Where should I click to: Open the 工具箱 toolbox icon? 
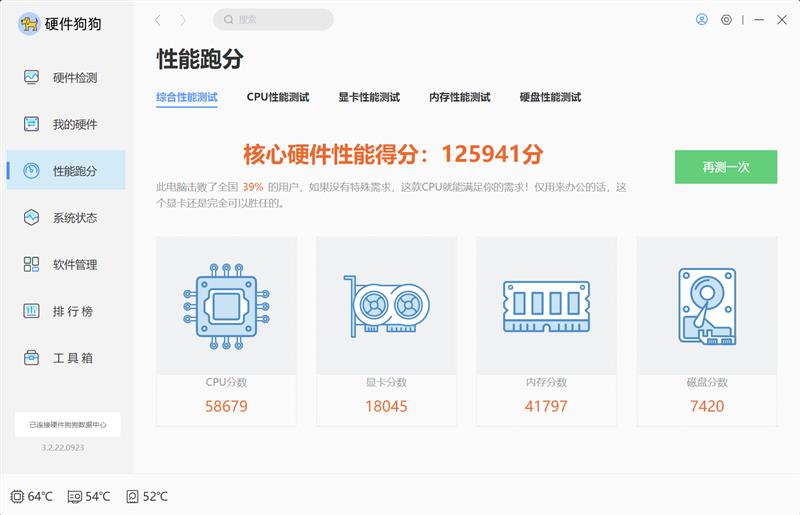pyautogui.click(x=31, y=358)
